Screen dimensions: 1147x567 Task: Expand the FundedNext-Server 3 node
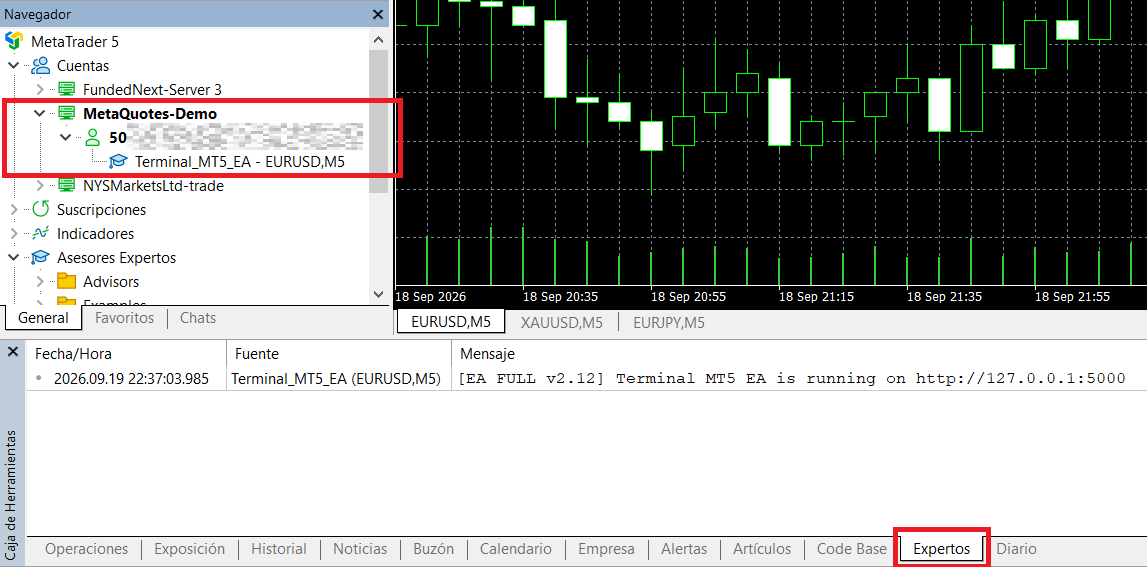pyautogui.click(x=40, y=89)
